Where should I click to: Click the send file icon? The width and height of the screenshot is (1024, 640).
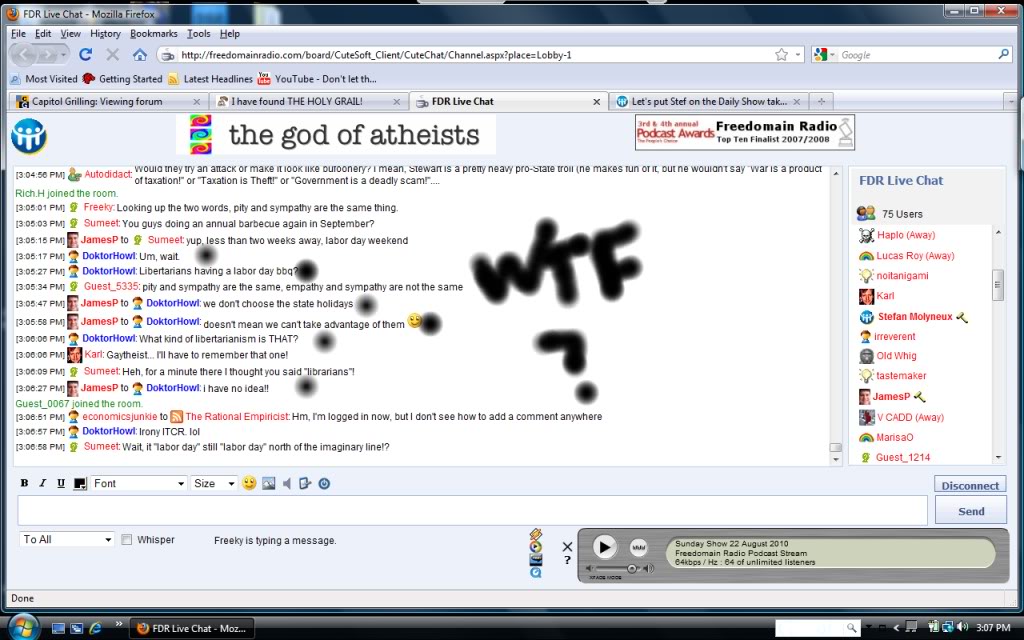tap(305, 483)
